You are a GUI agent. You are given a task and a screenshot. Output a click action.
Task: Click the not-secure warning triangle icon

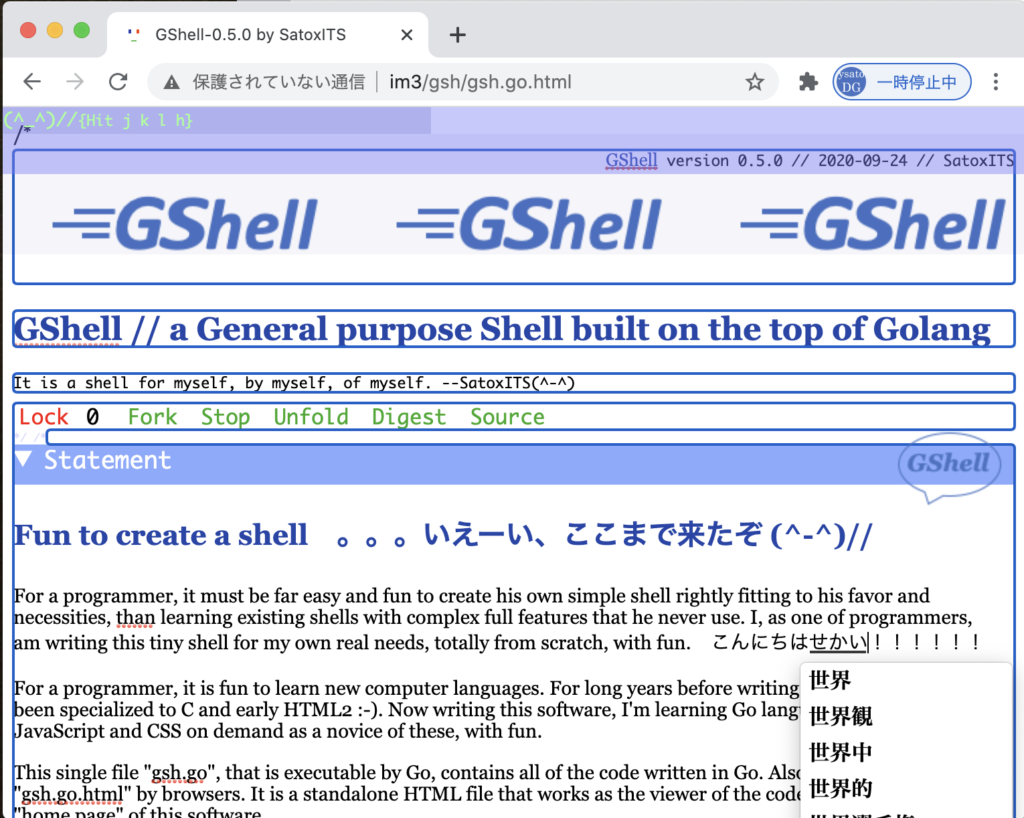pos(172,82)
